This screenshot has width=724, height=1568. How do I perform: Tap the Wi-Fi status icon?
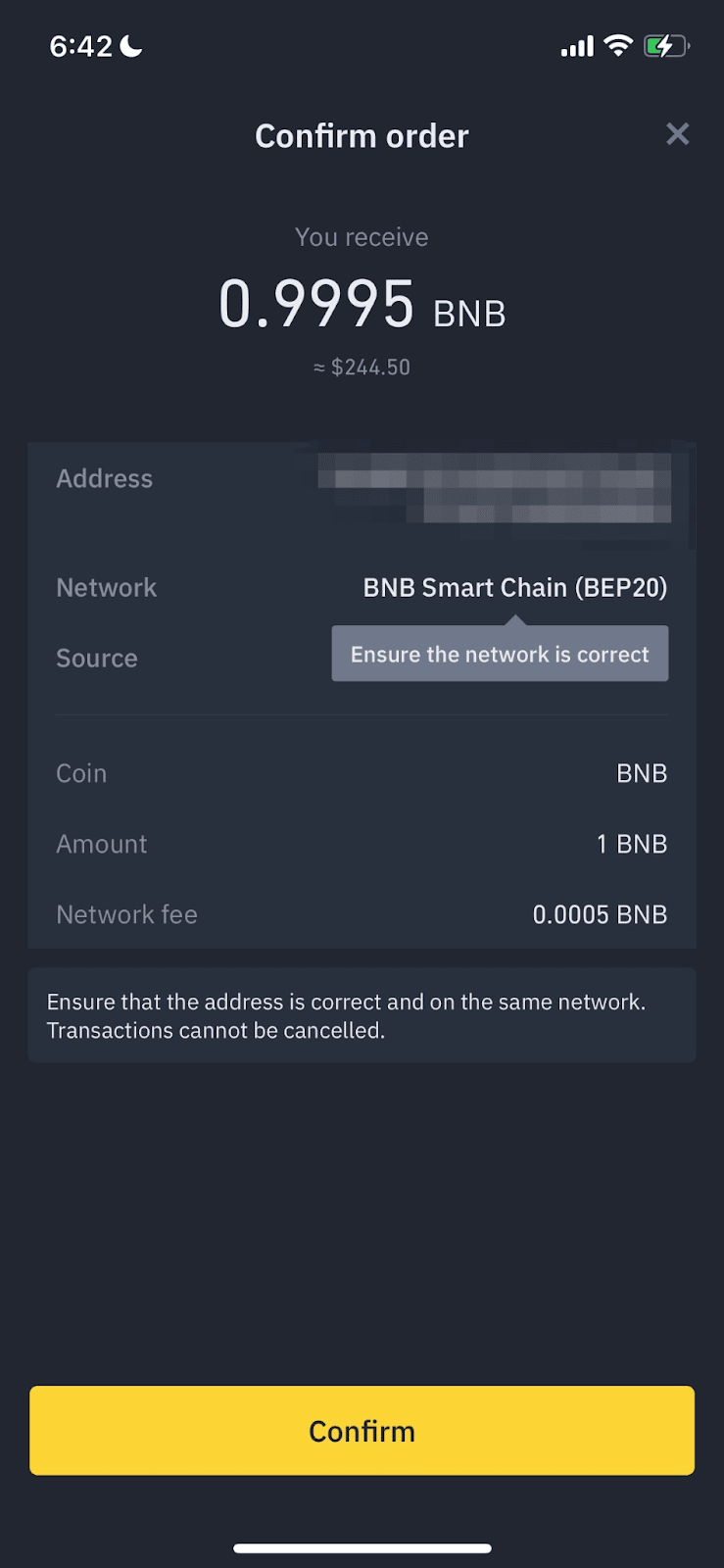pos(618,45)
